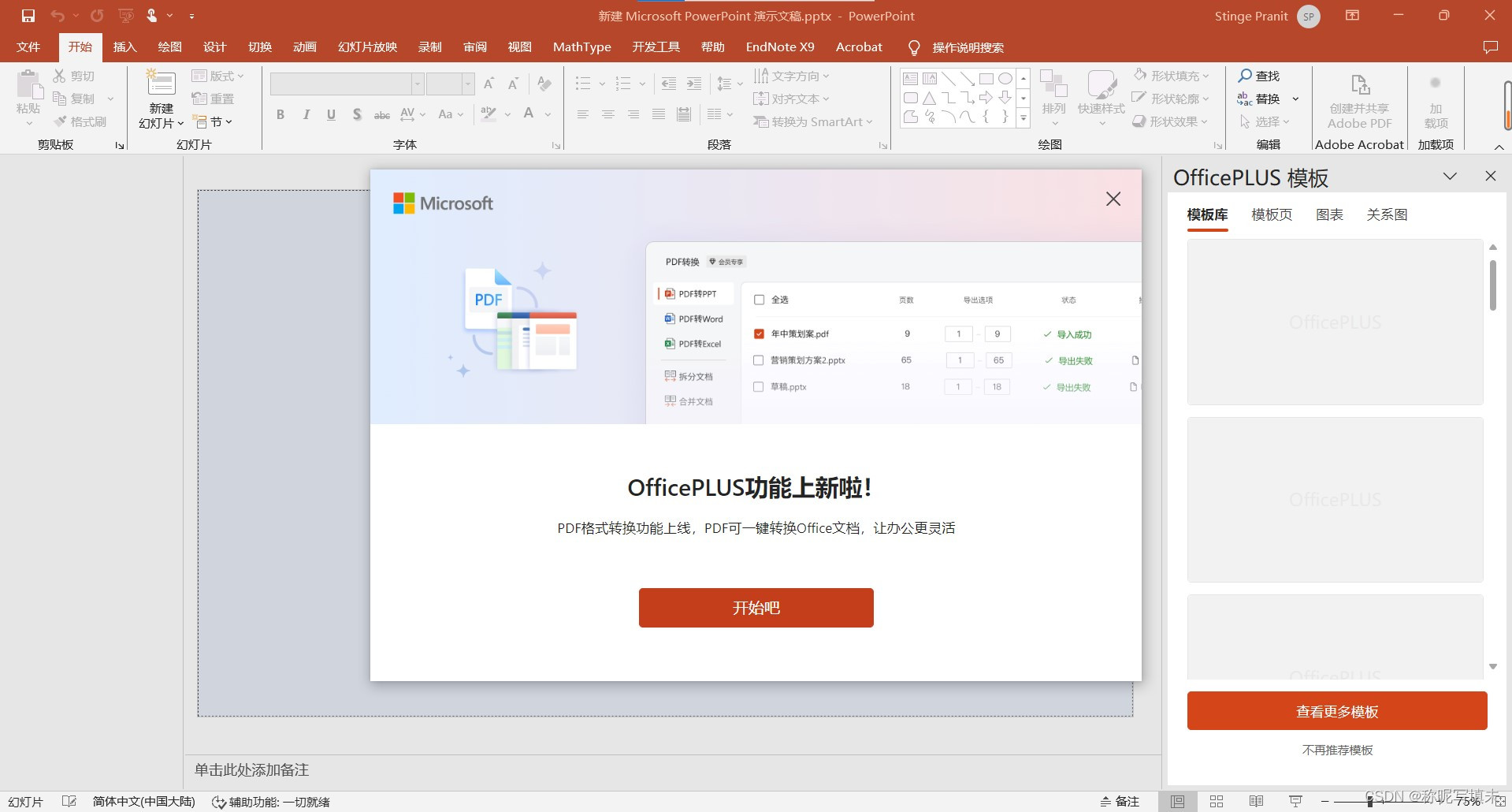Reset slide layout (重置)
Viewport: 1512px width, 812px height.
coord(214,99)
